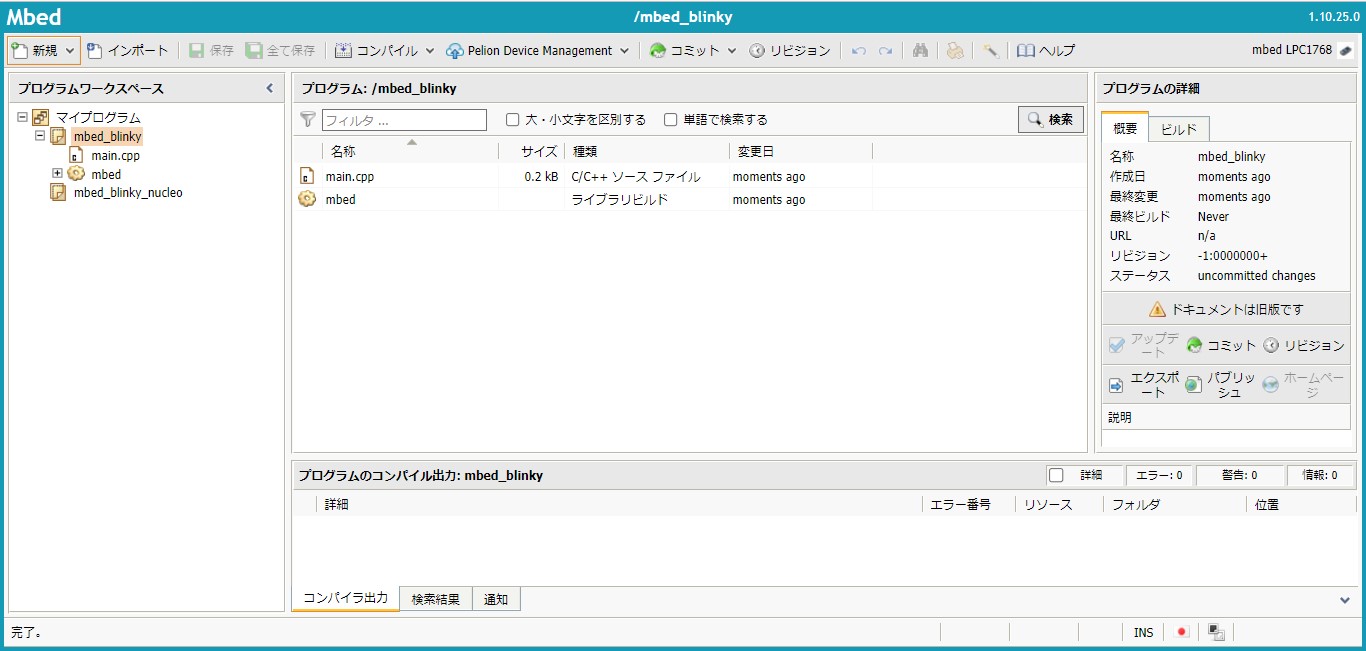
Task: Sort by the サイズ column header
Action: tap(531, 151)
